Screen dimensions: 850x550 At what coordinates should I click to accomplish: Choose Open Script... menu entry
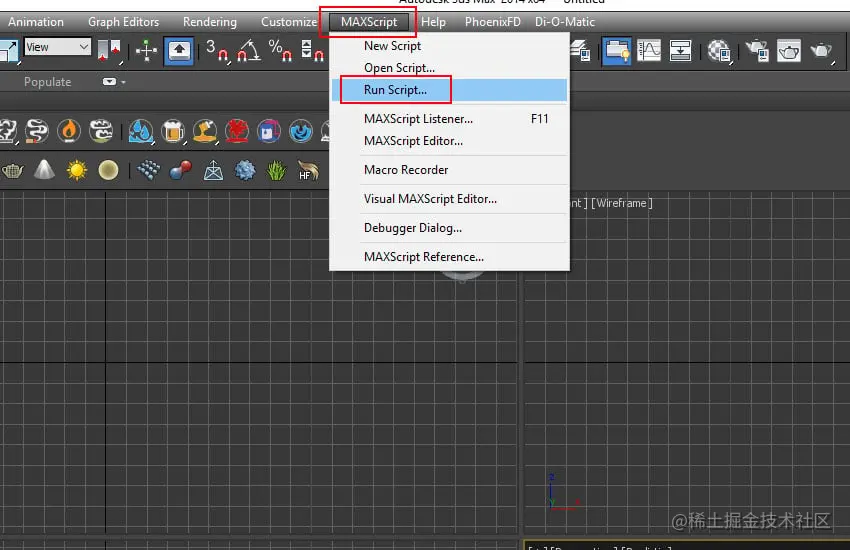(449, 68)
